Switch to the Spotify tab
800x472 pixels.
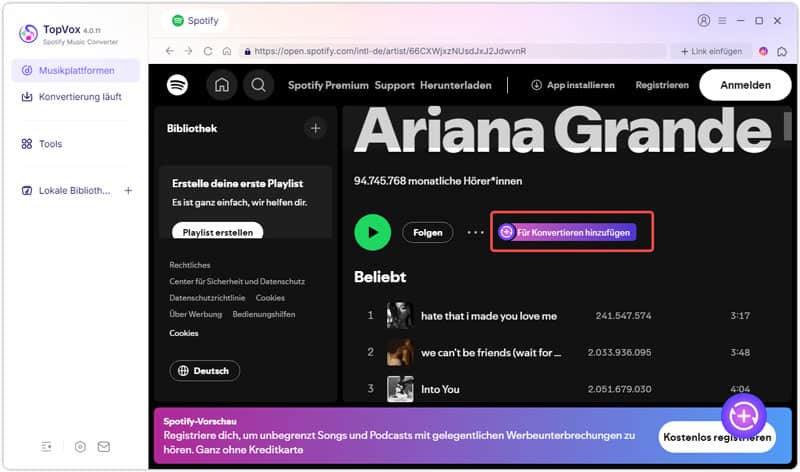coord(196,20)
